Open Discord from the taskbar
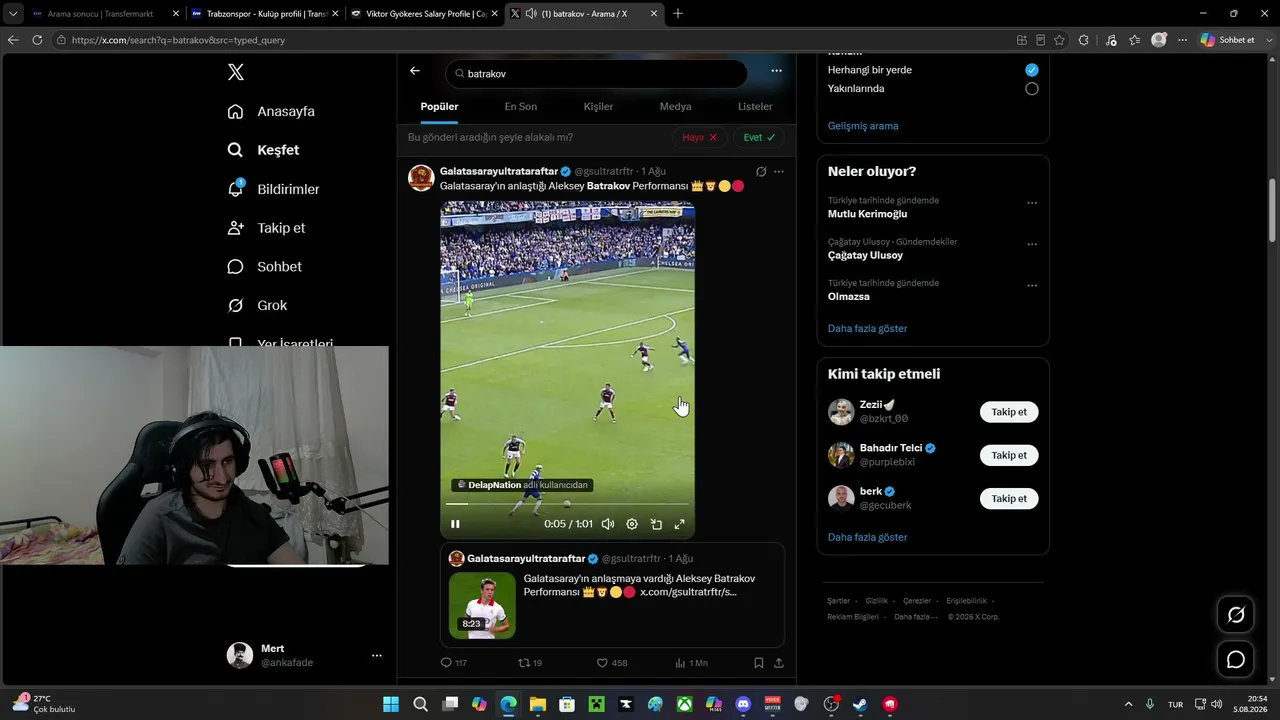This screenshot has height=720, width=1280. pos(743,704)
